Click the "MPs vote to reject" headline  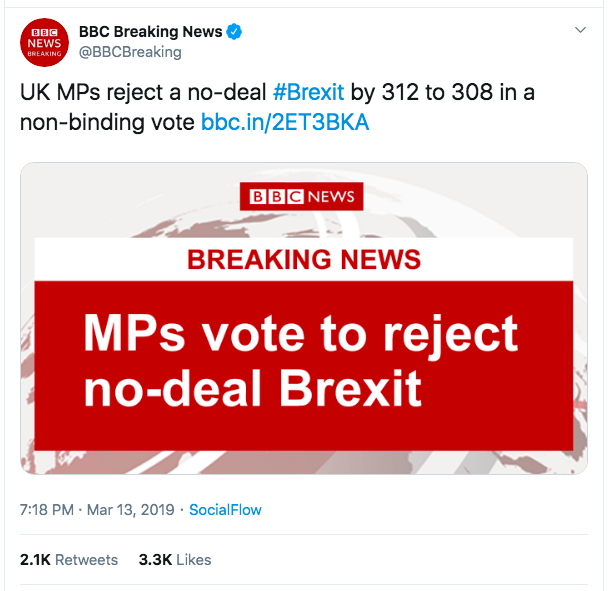pos(300,333)
